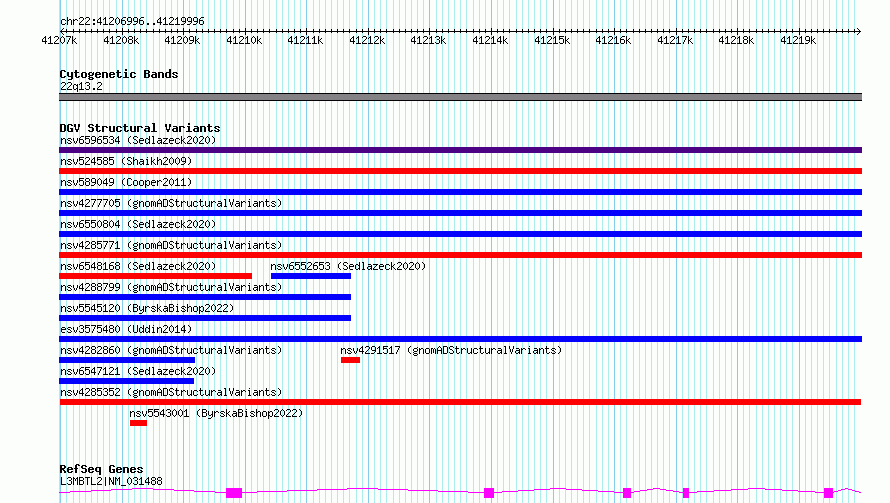Open esv3575480 (Uddin2014) label
This screenshot has width=890, height=503.
coord(126,329)
